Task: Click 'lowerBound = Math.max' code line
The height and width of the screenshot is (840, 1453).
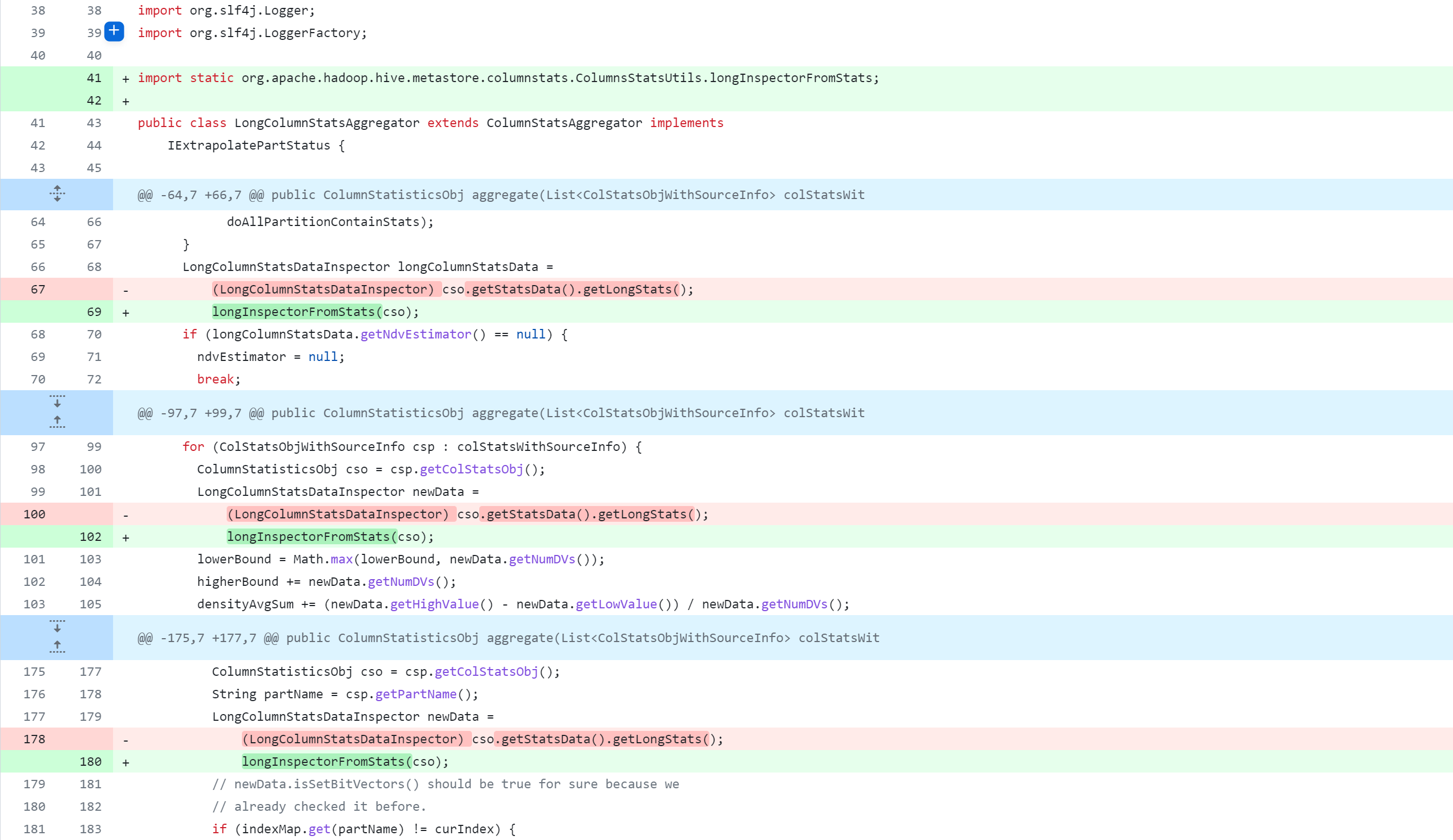Action: [x=401, y=559]
